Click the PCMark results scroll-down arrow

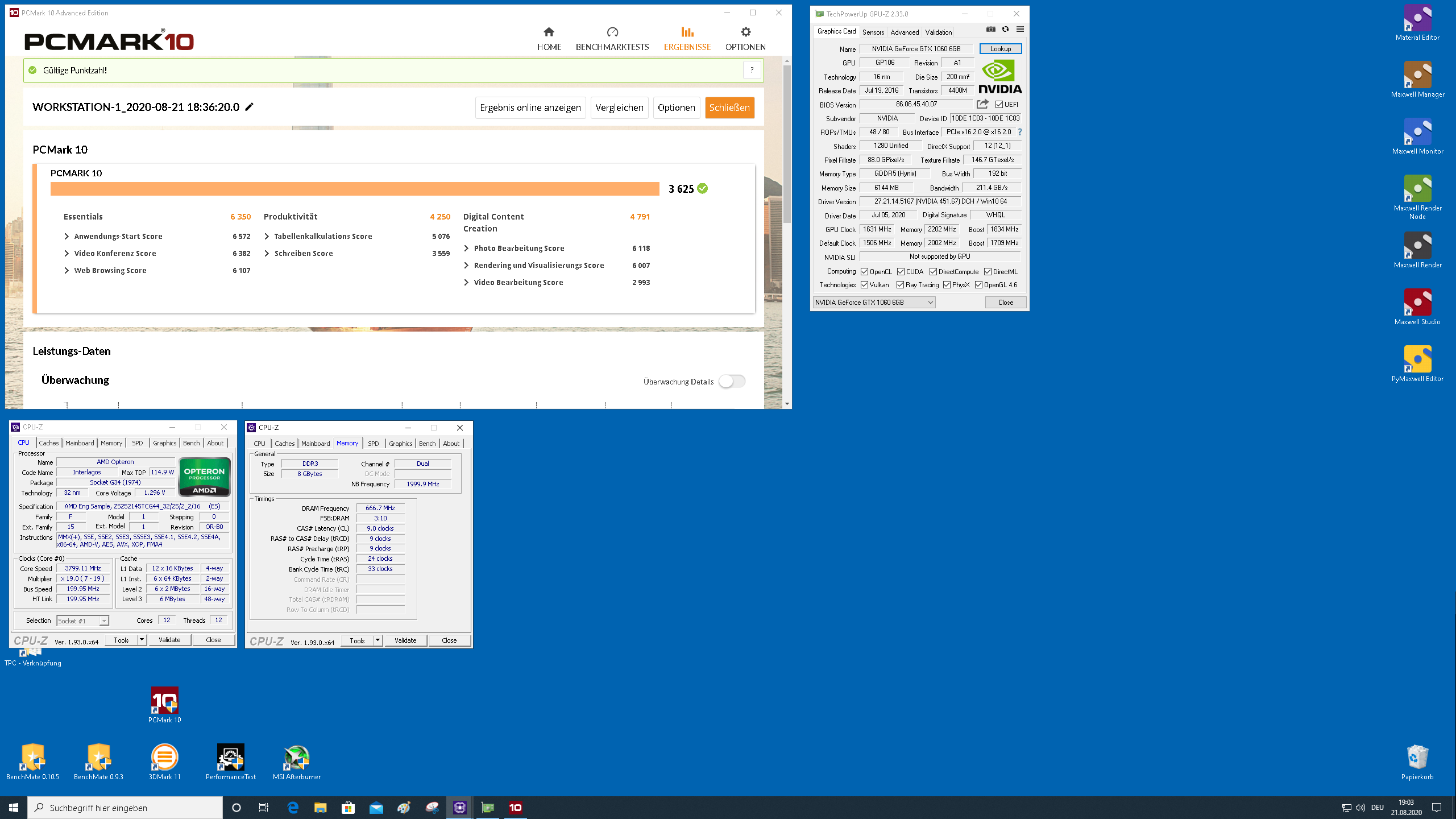787,404
